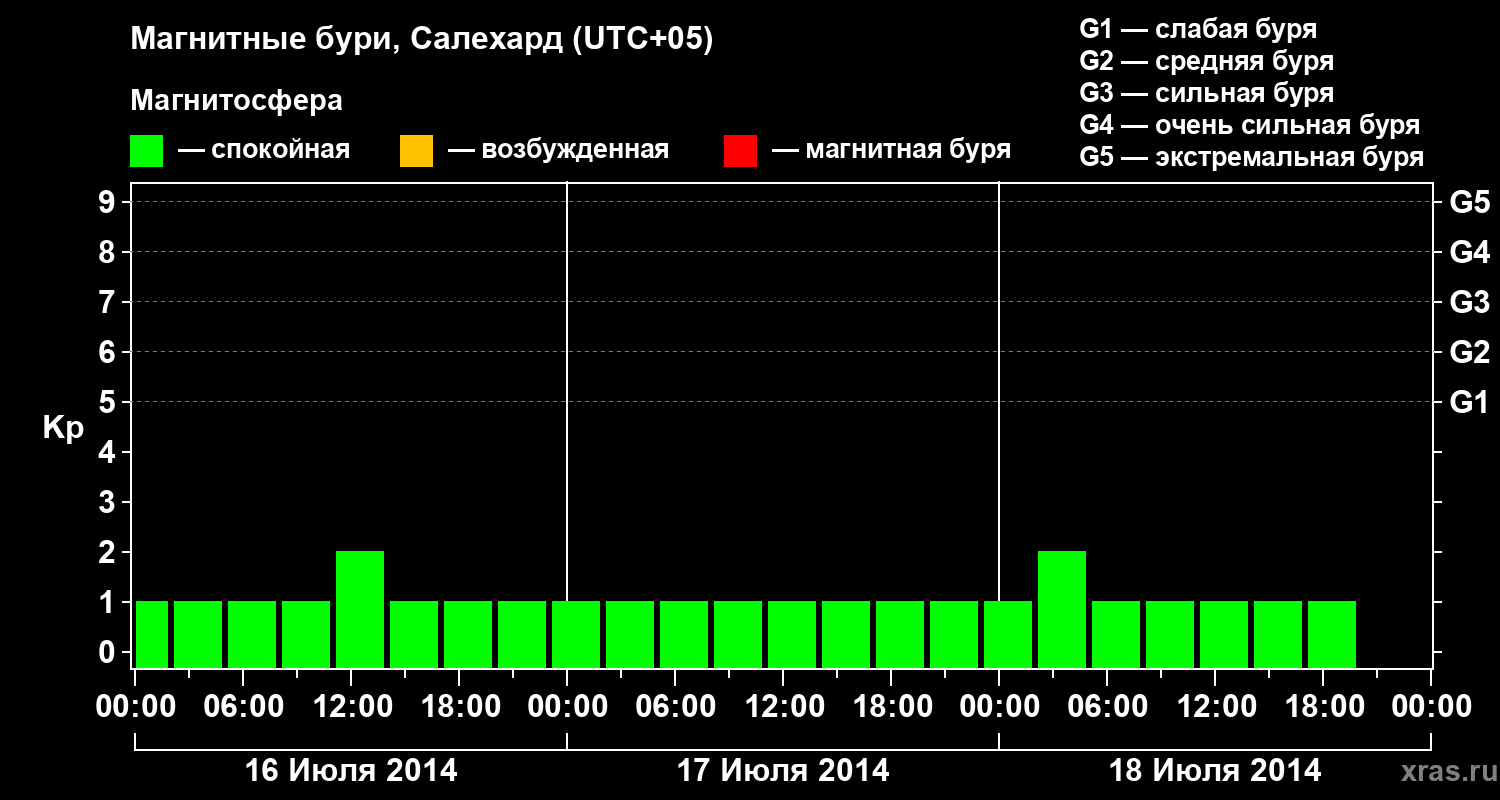Image resolution: width=1500 pixels, height=800 pixels.
Task: Click the '17 Июля 2014' date label
Action: (783, 771)
